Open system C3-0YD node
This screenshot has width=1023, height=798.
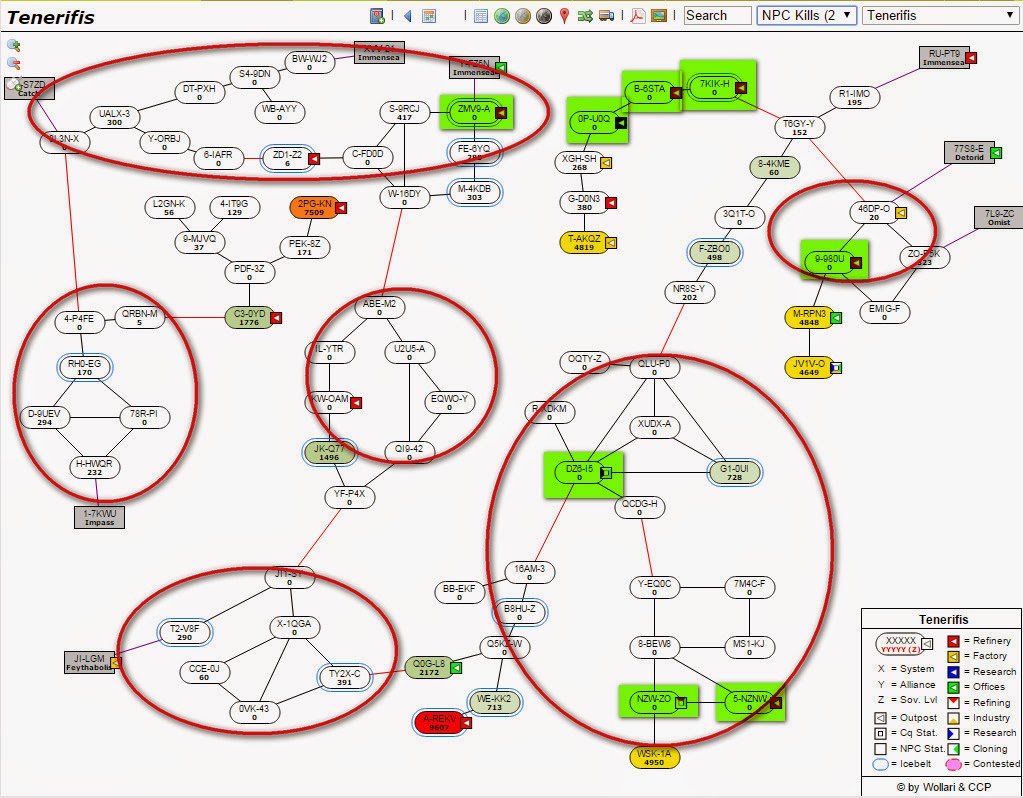249,318
